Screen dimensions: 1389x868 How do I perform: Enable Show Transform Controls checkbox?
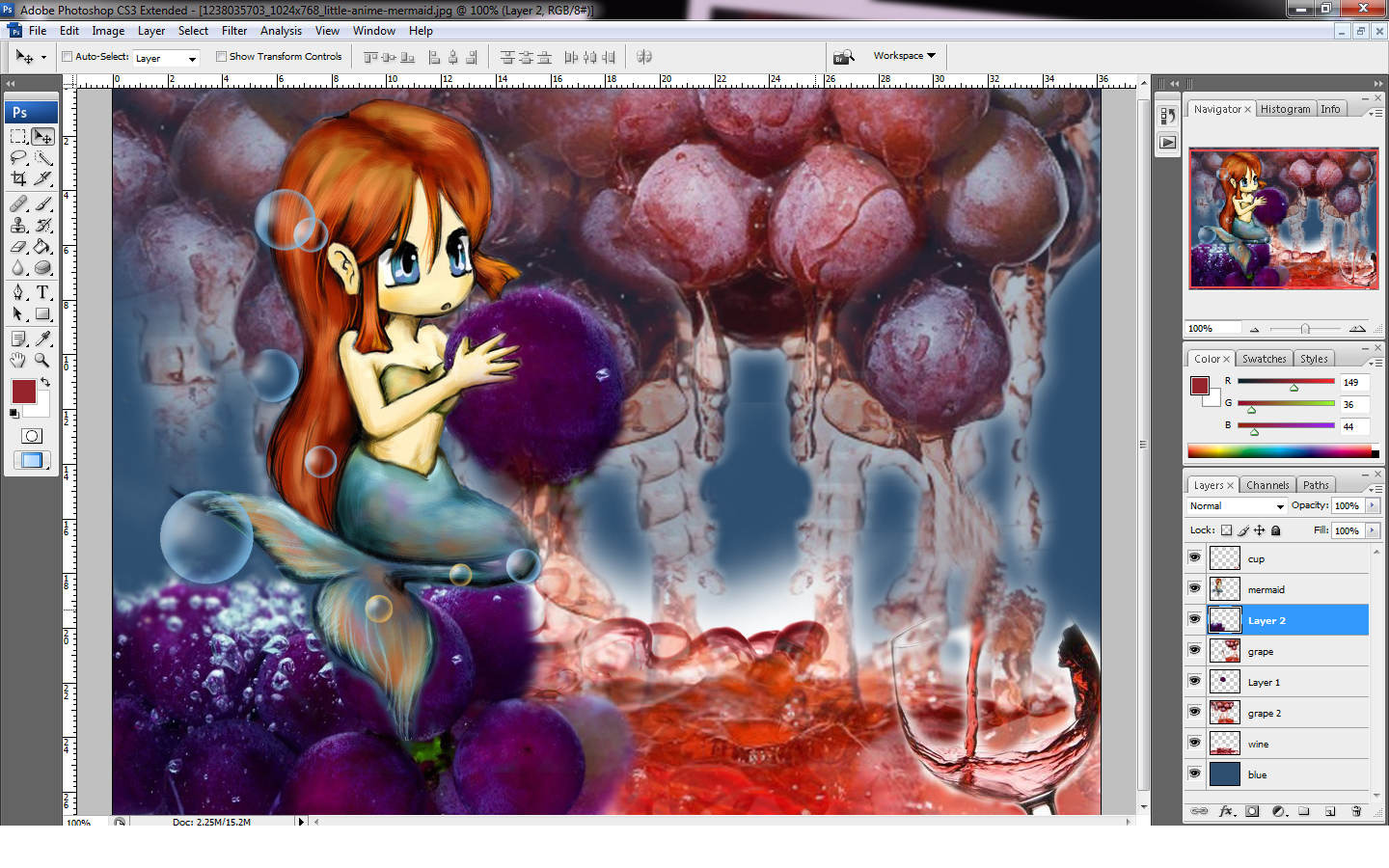(221, 57)
